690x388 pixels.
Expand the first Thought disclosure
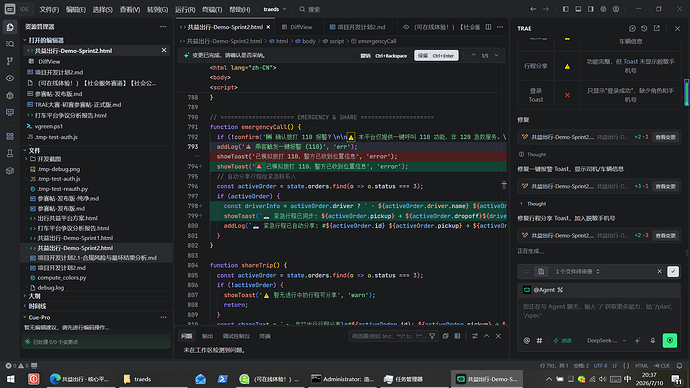tap(532, 154)
